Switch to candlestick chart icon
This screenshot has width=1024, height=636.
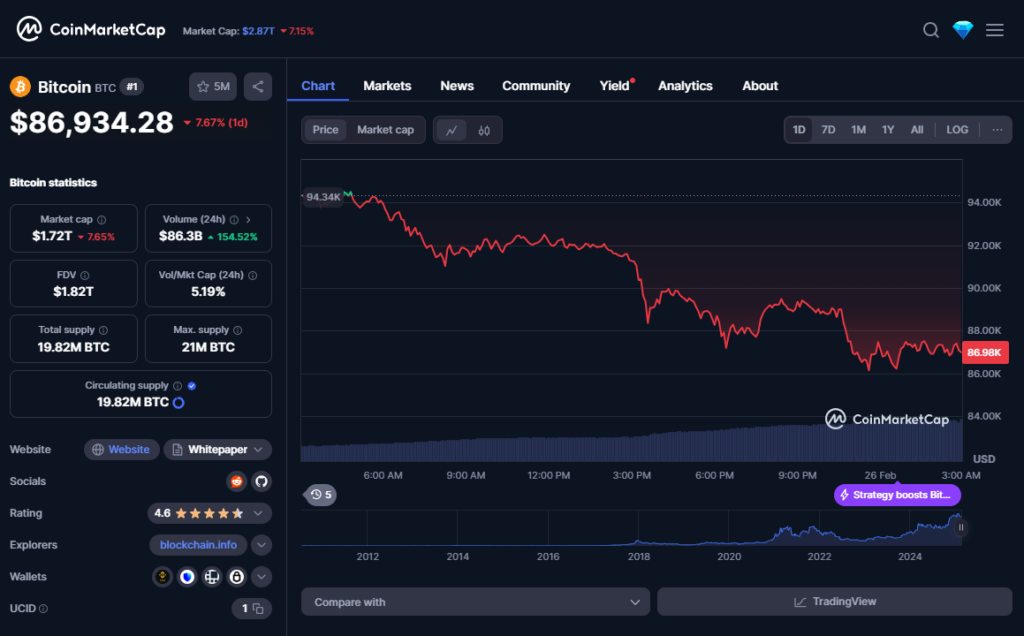tap(484, 130)
